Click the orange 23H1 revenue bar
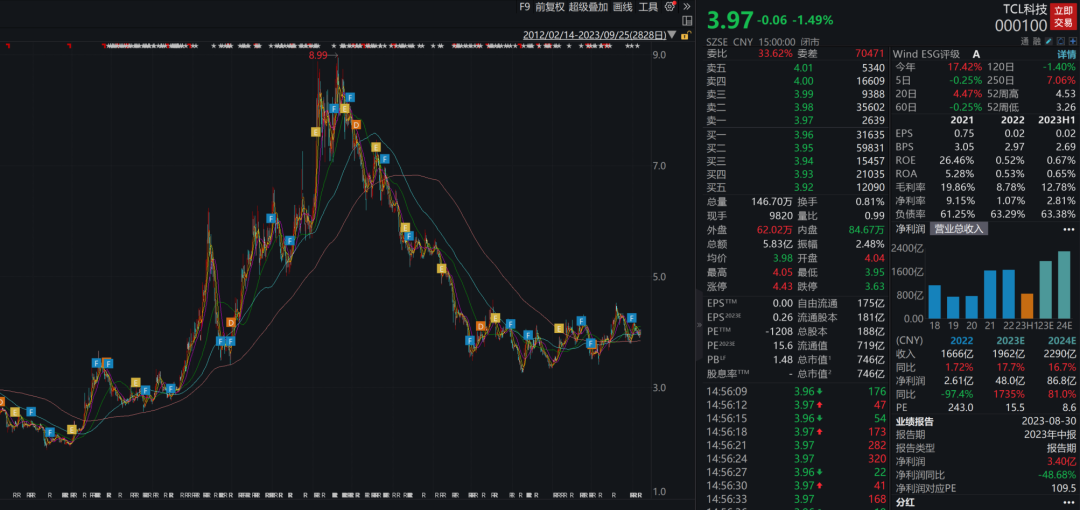The height and width of the screenshot is (510, 1080). pos(1026,306)
